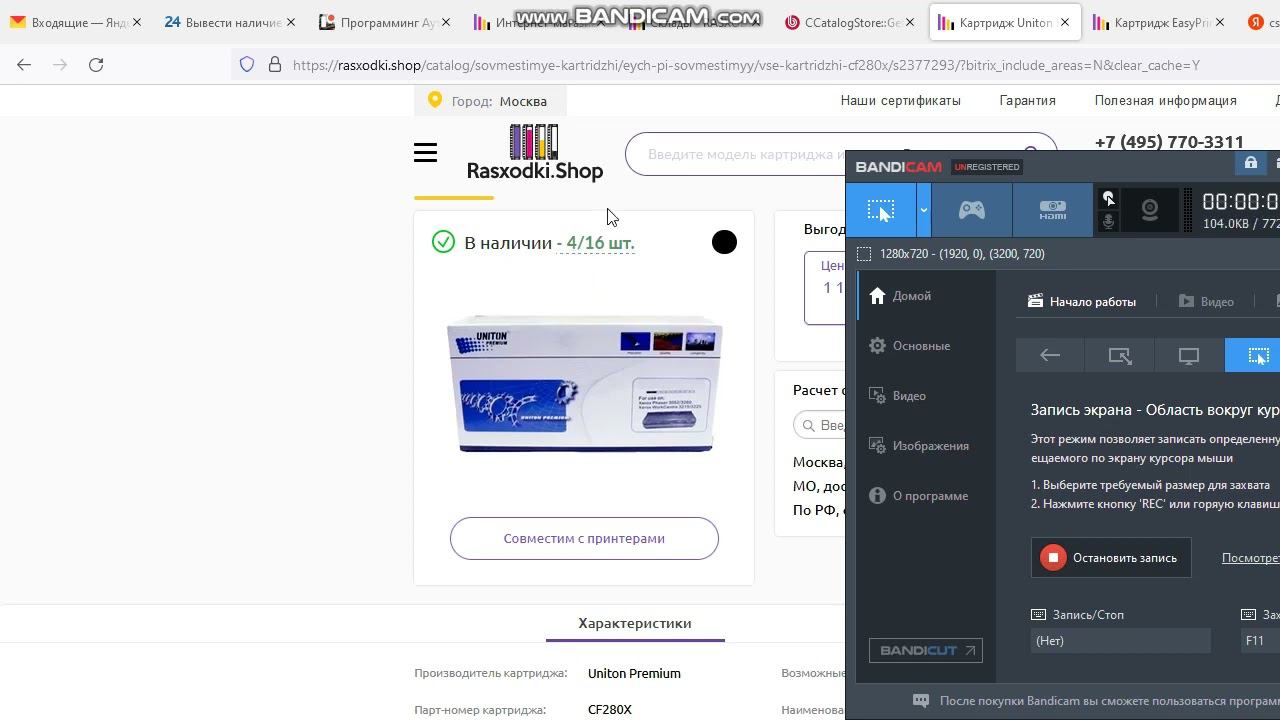Switch to the Программинг browser tab
Screen dimensions: 1280x720
tap(383, 22)
